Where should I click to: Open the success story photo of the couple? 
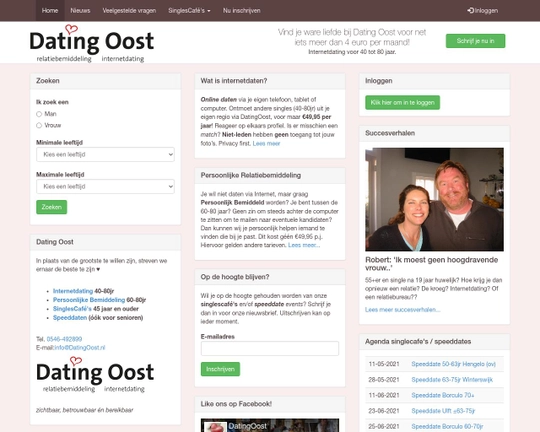[x=434, y=199]
